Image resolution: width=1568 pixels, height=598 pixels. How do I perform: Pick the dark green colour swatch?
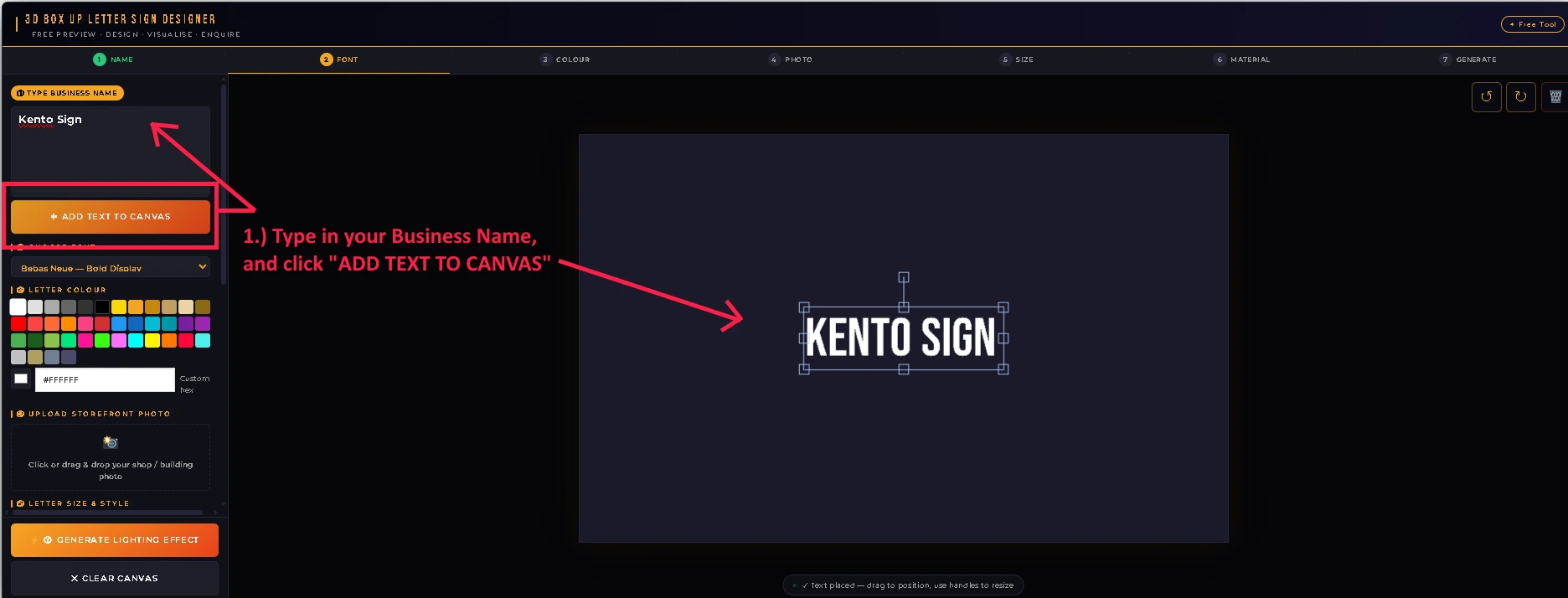(x=34, y=340)
